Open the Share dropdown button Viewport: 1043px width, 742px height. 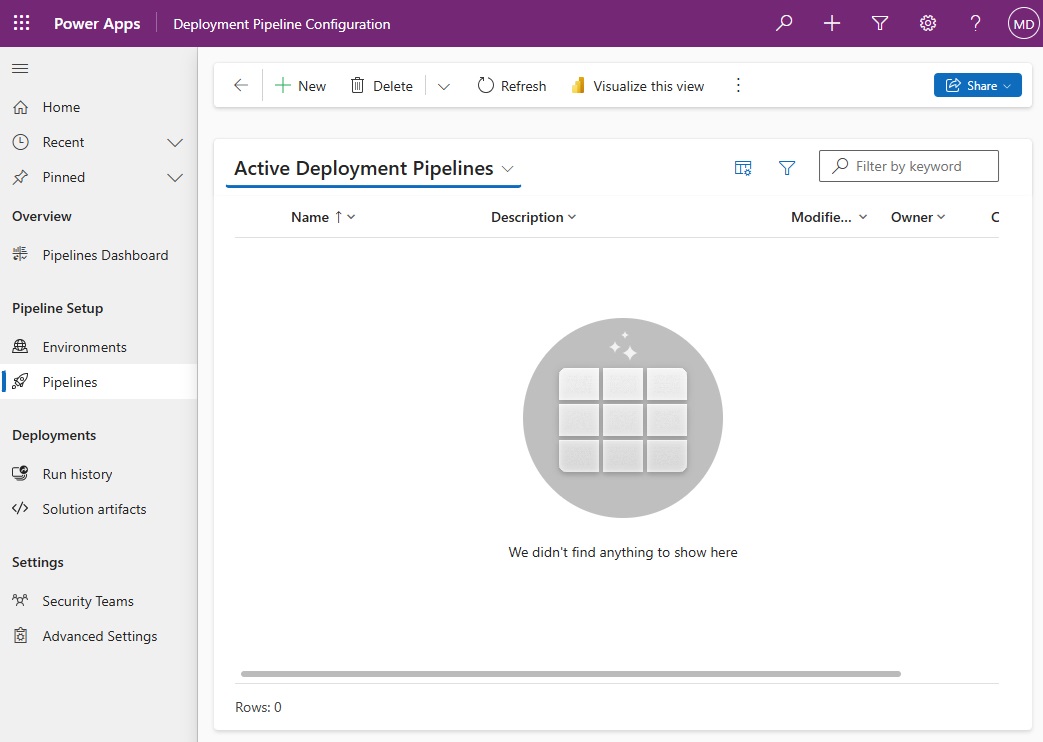pos(977,86)
